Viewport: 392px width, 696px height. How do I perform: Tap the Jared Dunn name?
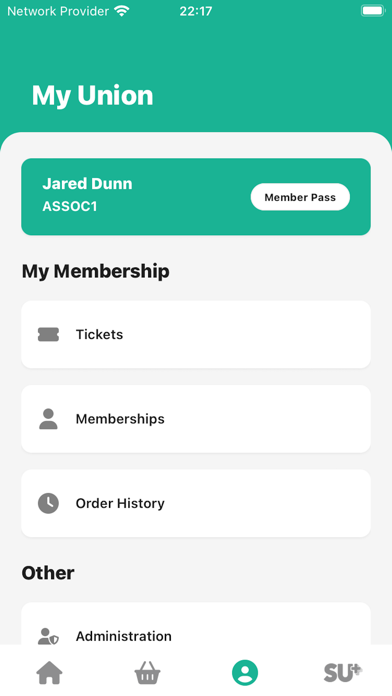point(87,184)
